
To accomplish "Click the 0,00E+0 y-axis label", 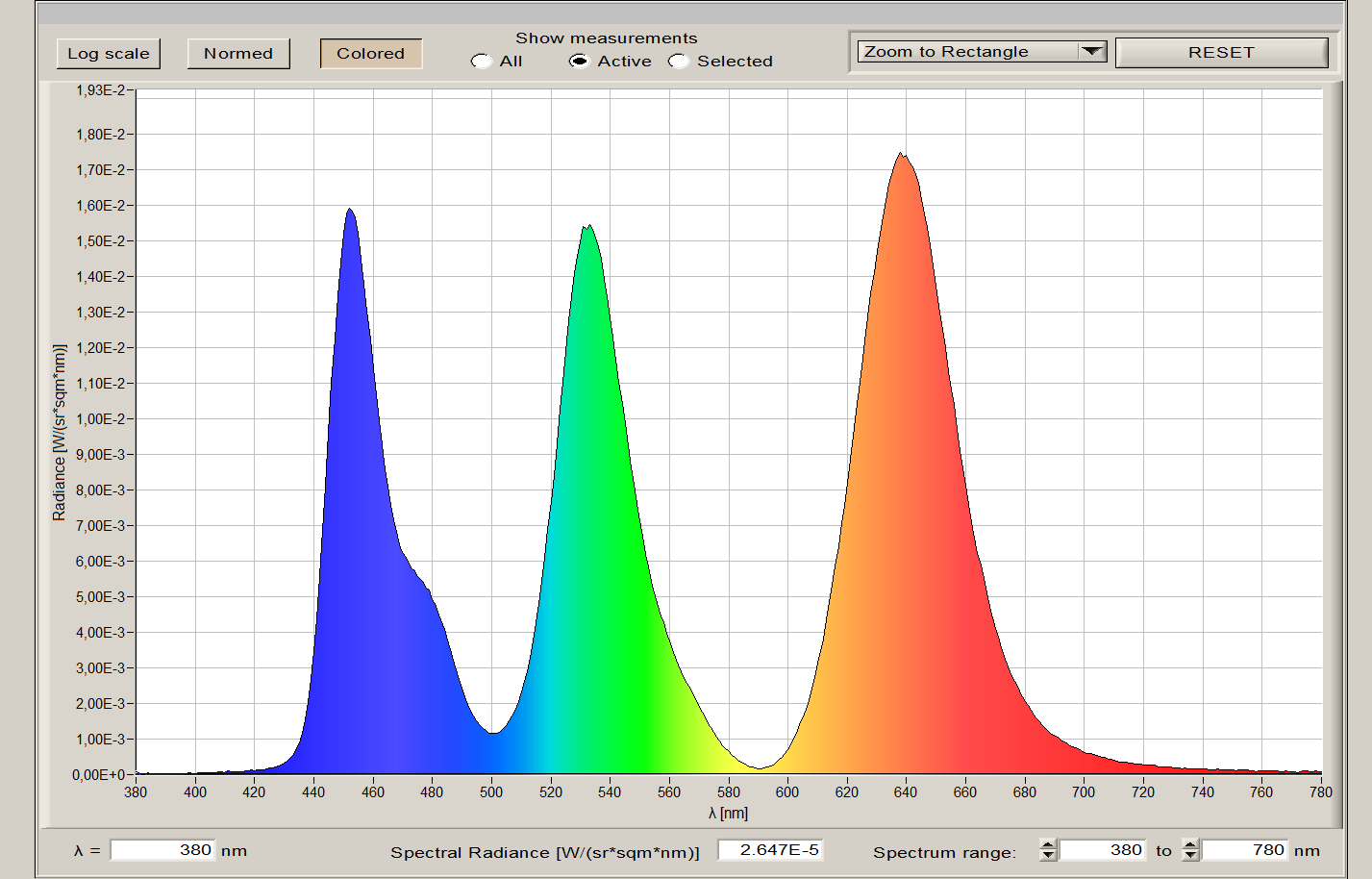I will point(97,774).
